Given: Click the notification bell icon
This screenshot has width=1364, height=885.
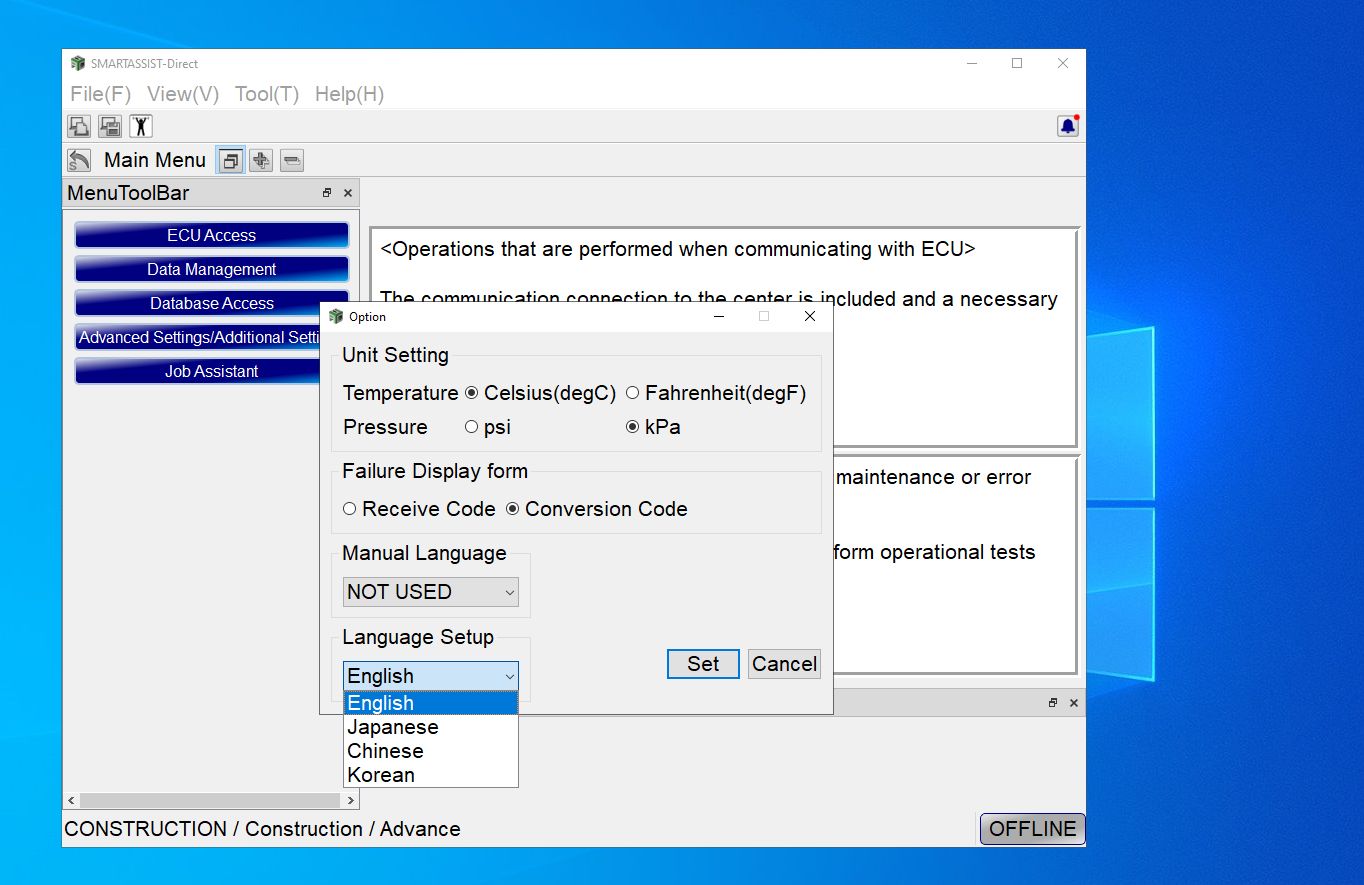Looking at the screenshot, I should pos(1068,126).
